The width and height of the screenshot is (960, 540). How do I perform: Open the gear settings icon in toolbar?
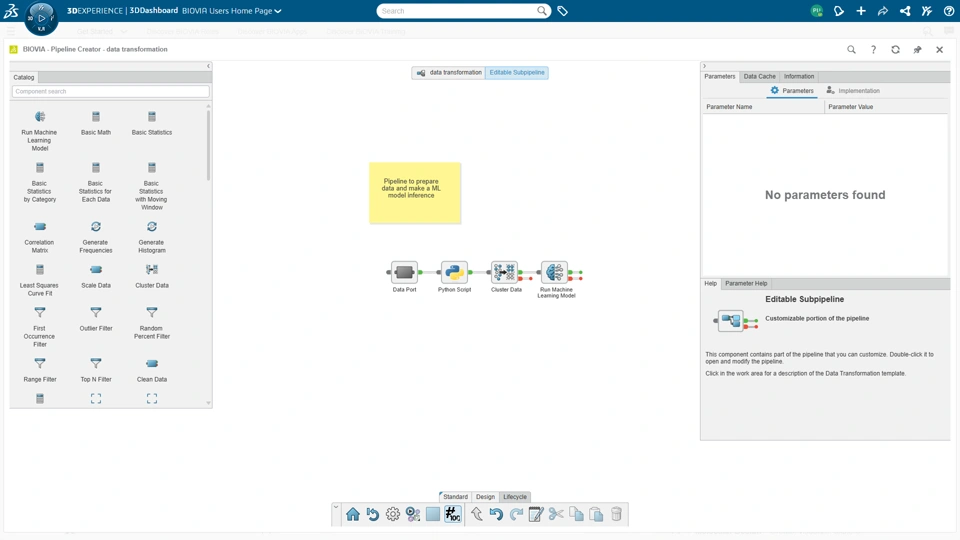392,514
